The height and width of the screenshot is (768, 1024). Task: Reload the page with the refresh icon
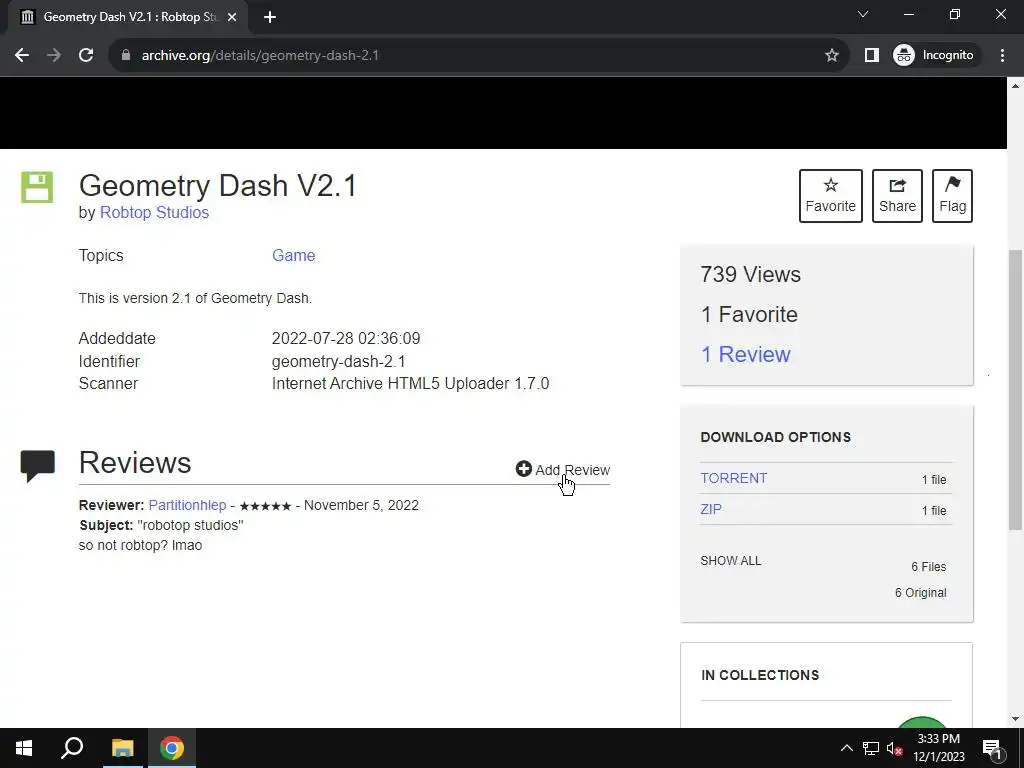86,56
